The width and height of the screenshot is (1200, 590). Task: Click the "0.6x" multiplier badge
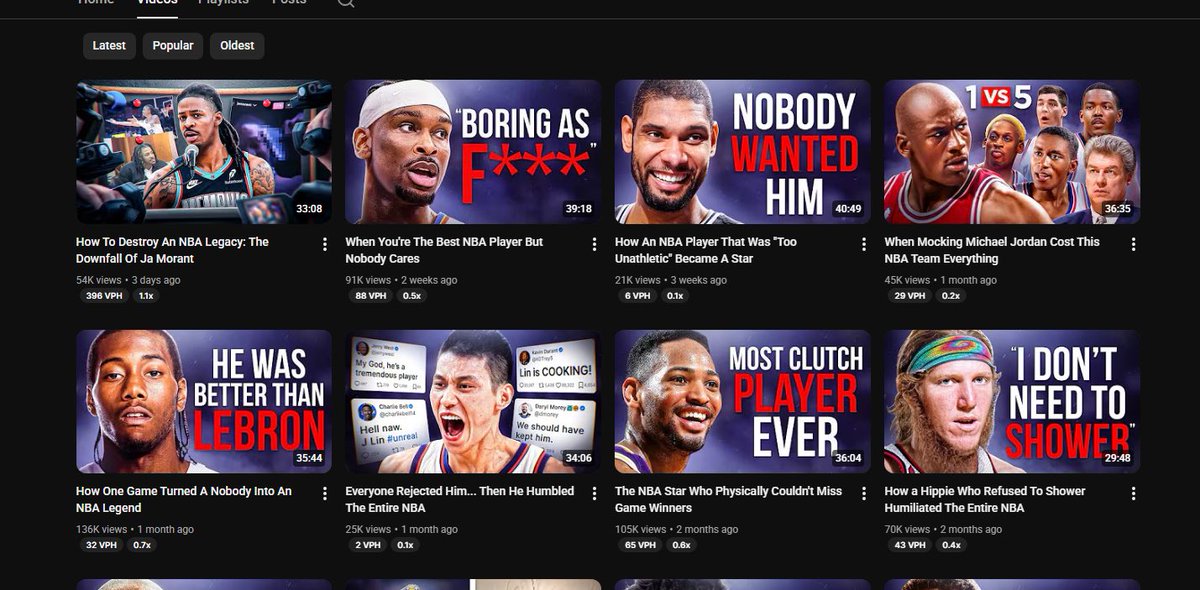[x=681, y=545]
